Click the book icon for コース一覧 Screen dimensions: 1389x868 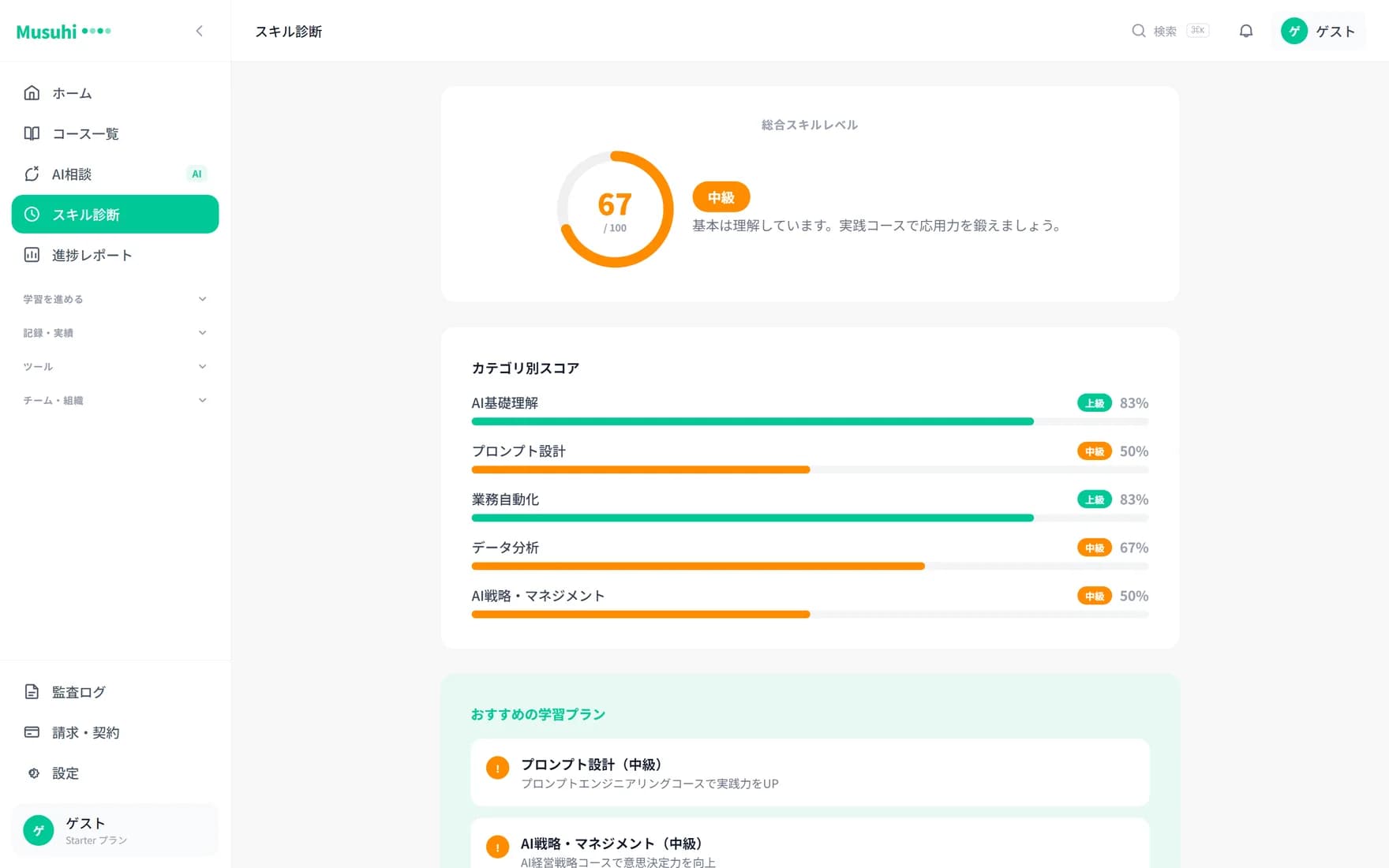(32, 133)
